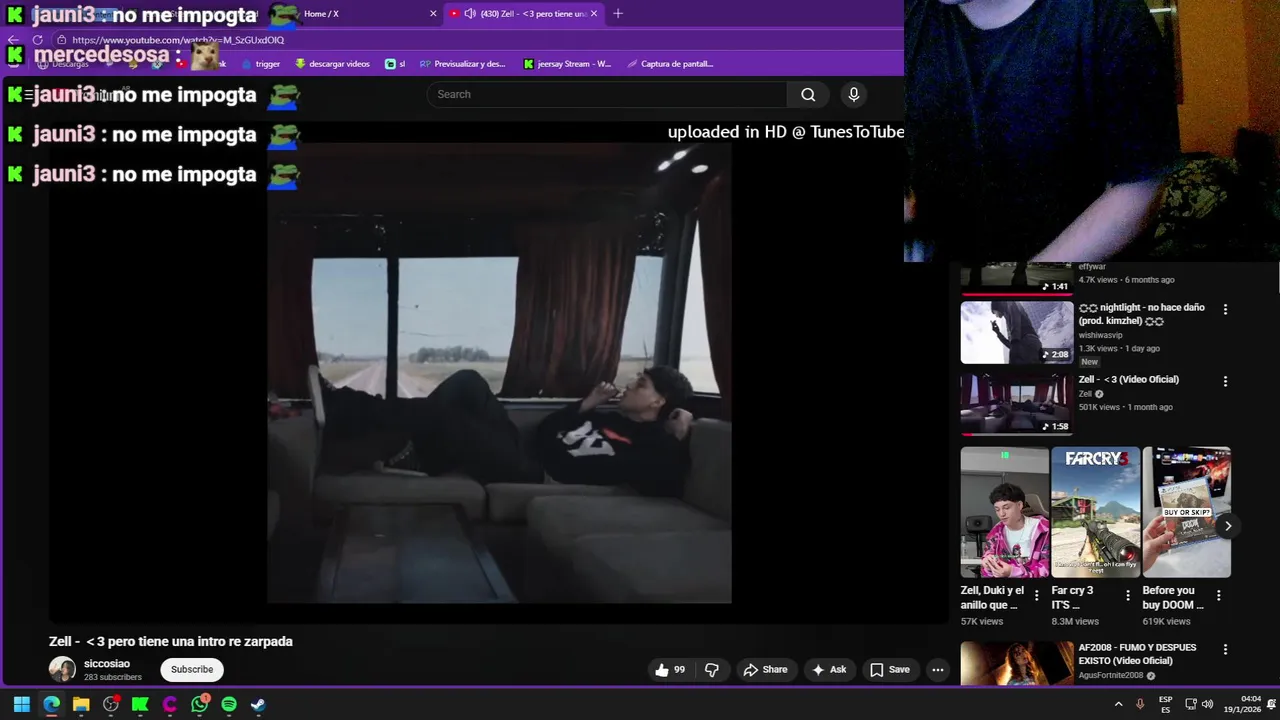
Task: Open Spotify from taskbar
Action: tap(229, 704)
